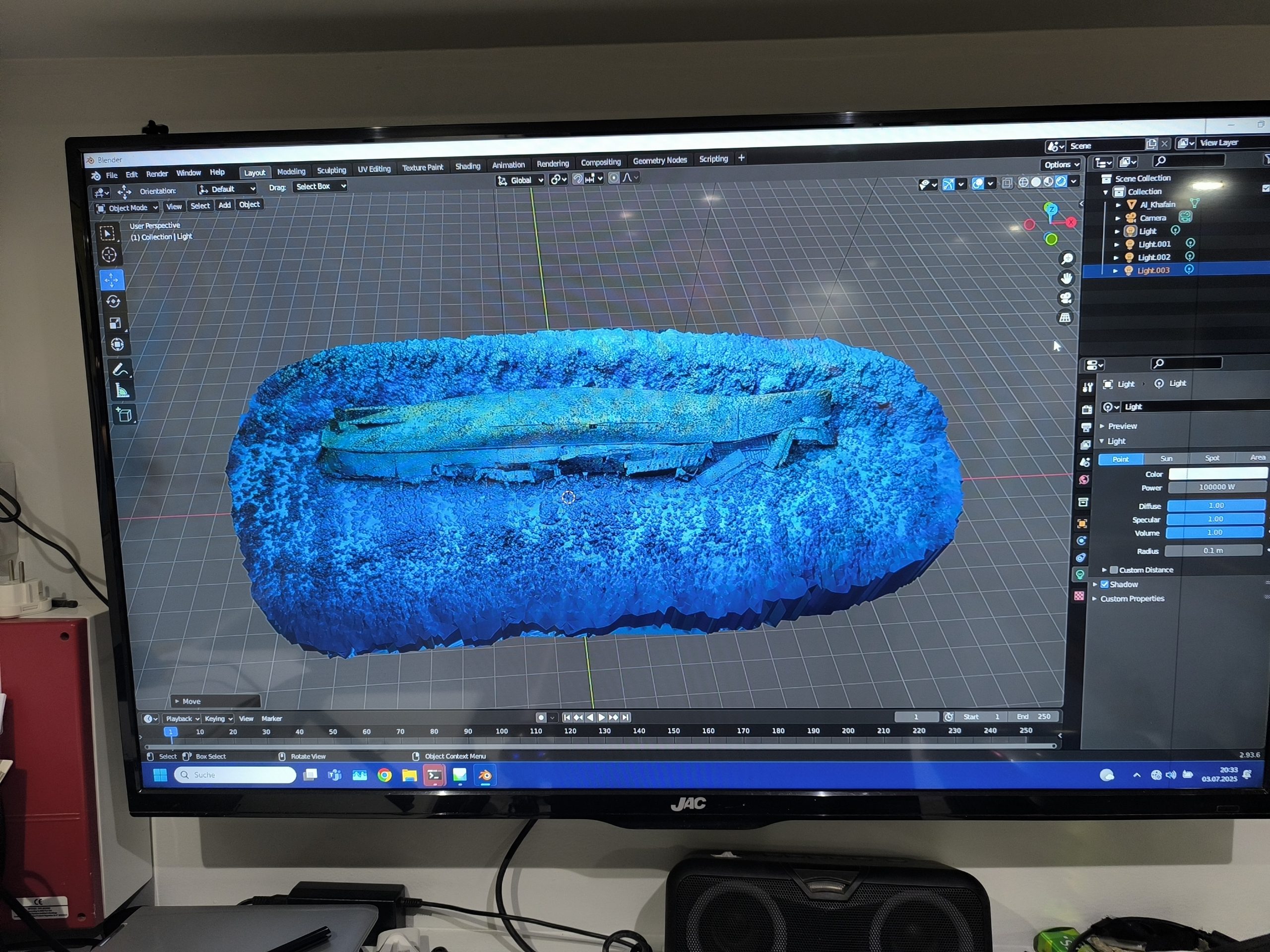Select the 3D Cursor tool

109,255
